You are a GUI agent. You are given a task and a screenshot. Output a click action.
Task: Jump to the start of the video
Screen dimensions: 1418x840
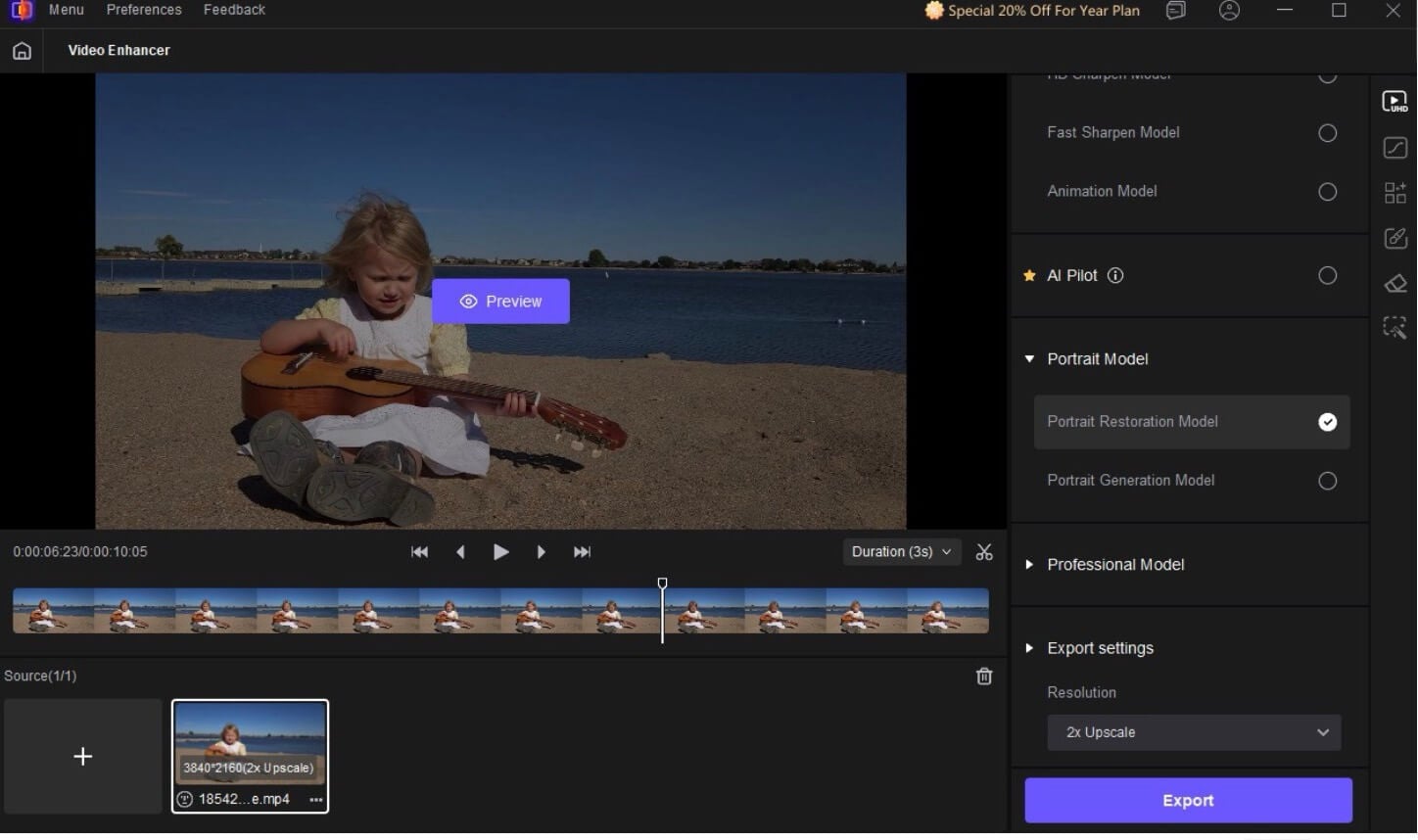point(419,552)
